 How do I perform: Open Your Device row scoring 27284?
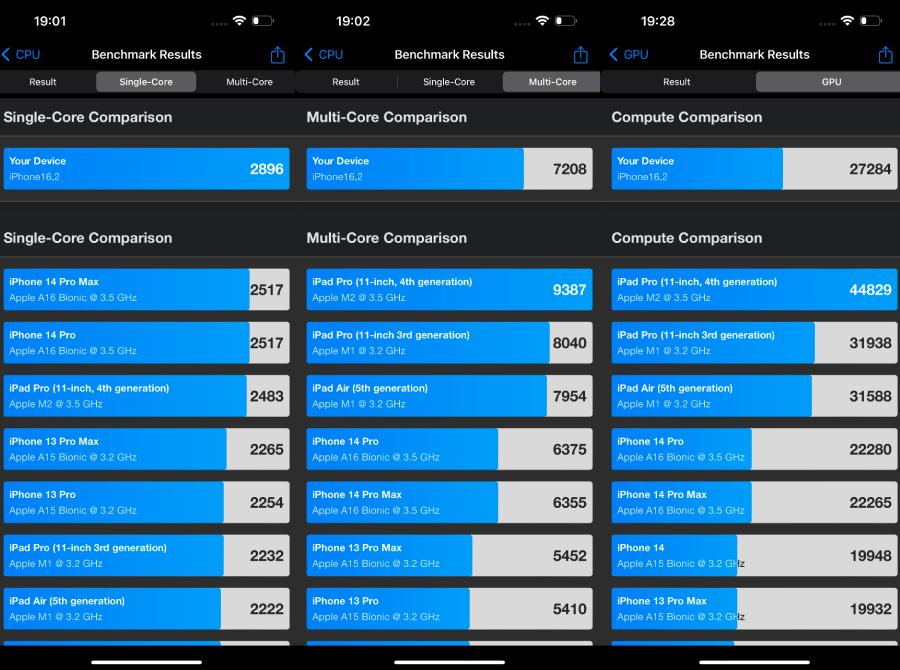pos(754,169)
